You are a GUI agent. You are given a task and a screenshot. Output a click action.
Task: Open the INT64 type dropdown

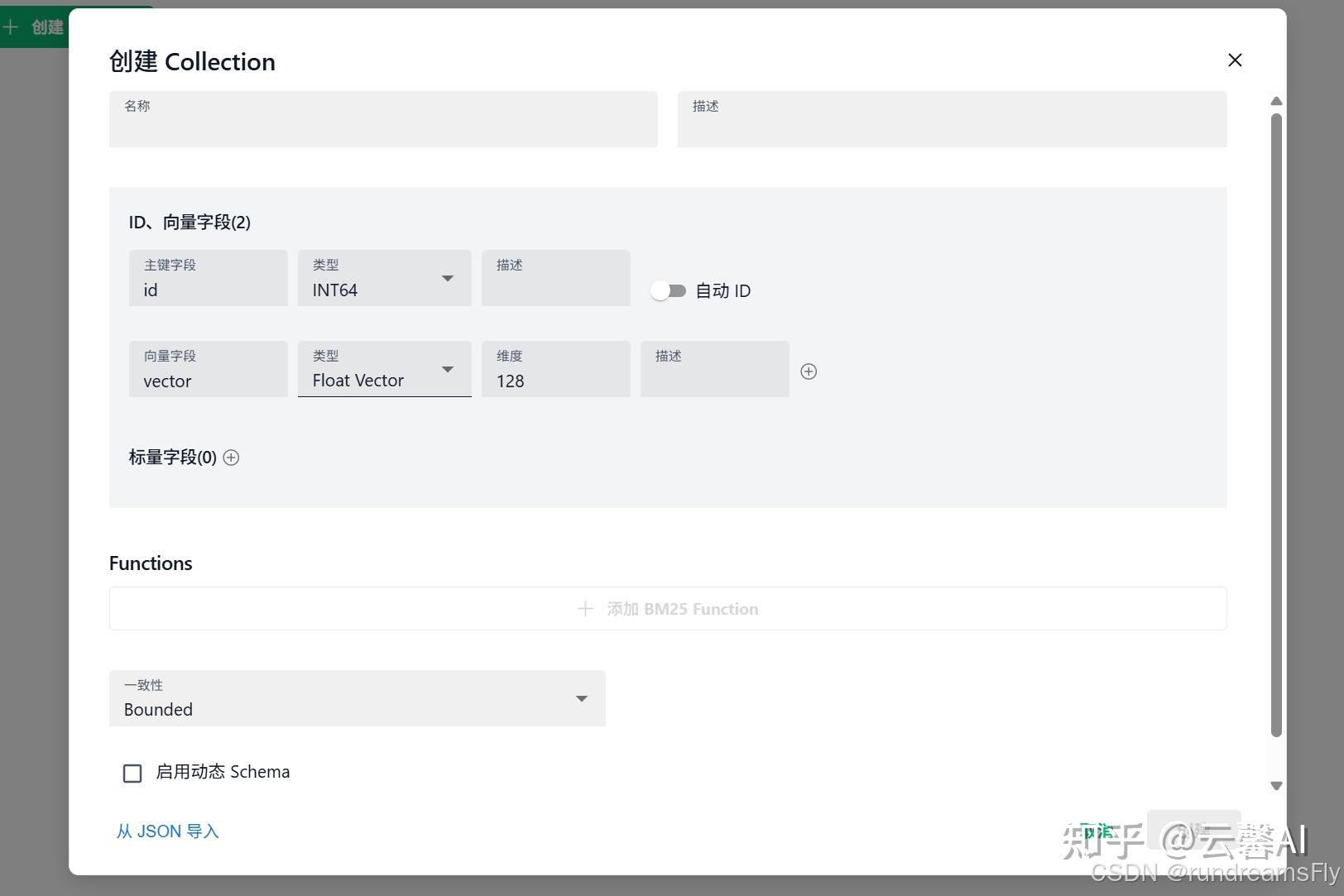tap(447, 279)
